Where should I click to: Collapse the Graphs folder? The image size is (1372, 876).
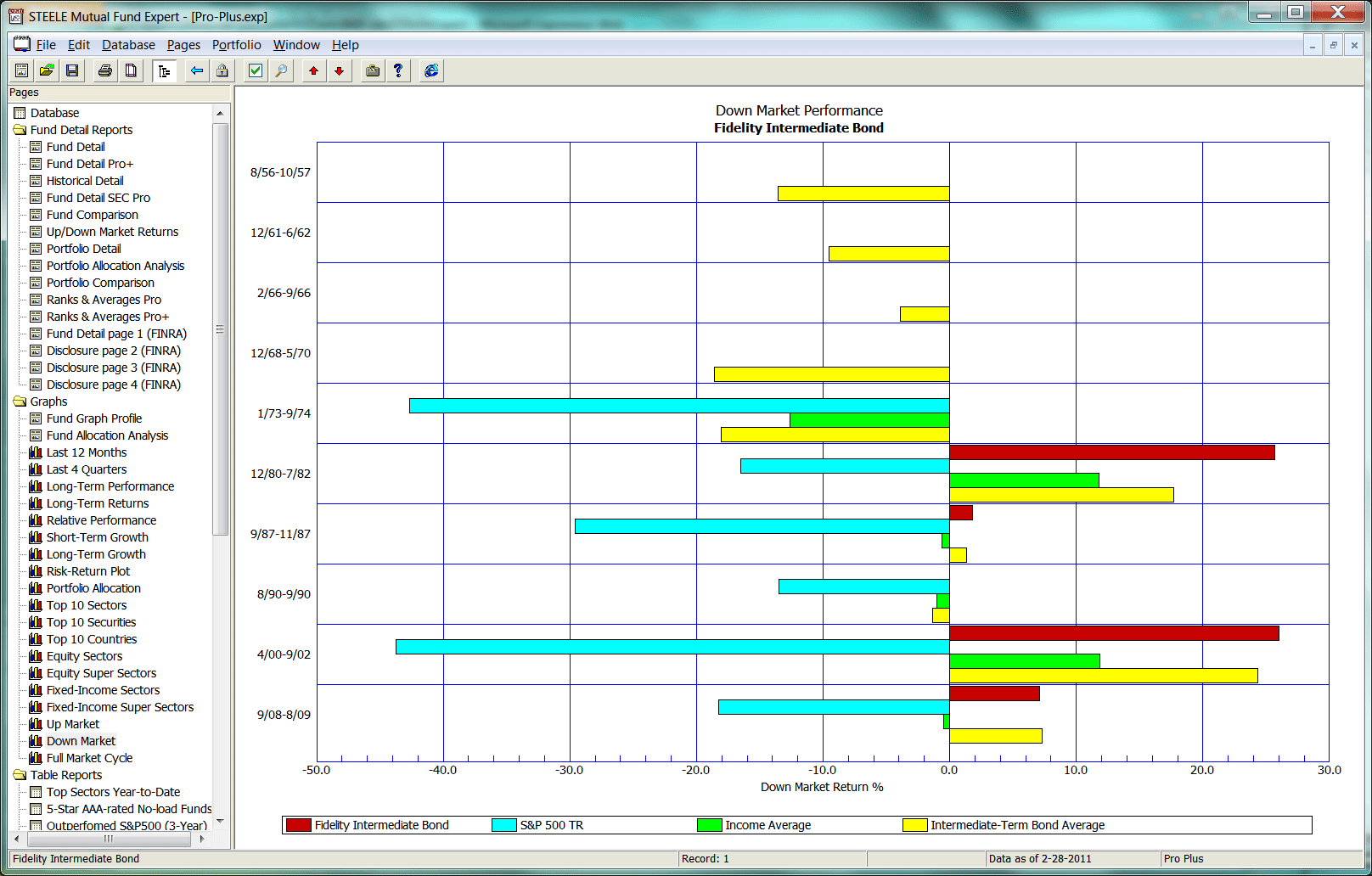pyautogui.click(x=20, y=401)
